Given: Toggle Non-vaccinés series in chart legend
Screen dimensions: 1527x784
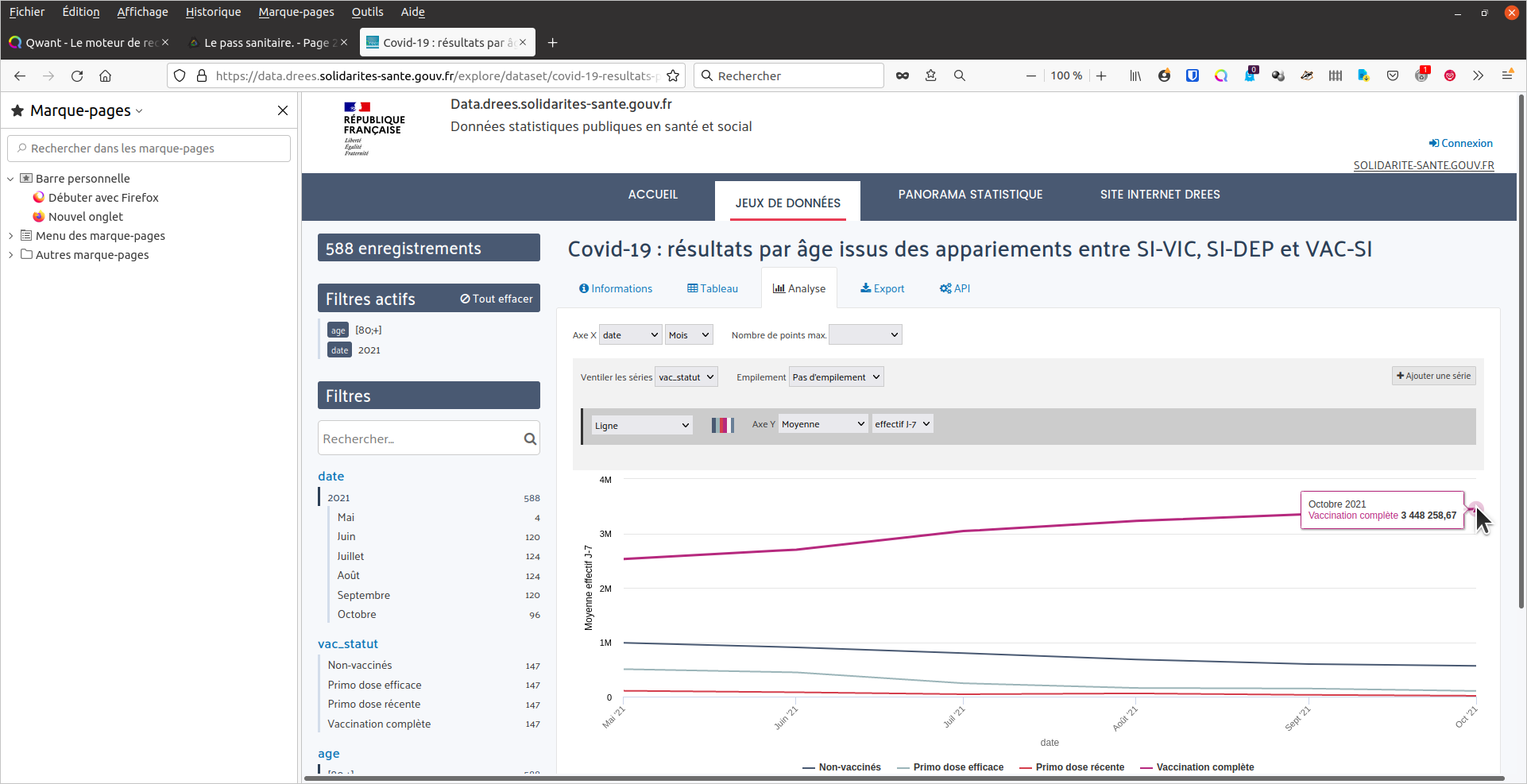Looking at the screenshot, I should coord(841,767).
